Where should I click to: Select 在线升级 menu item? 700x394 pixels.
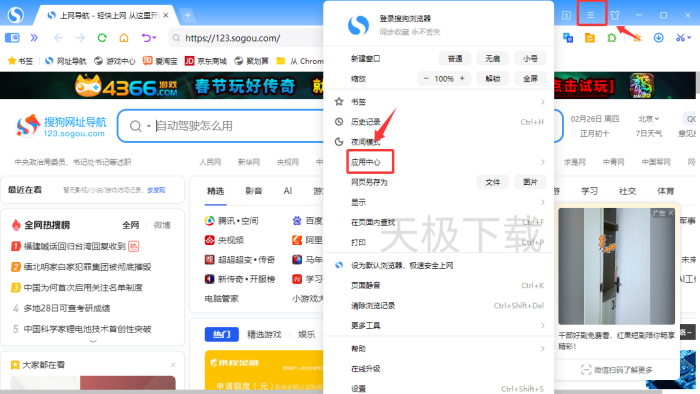coord(438,369)
